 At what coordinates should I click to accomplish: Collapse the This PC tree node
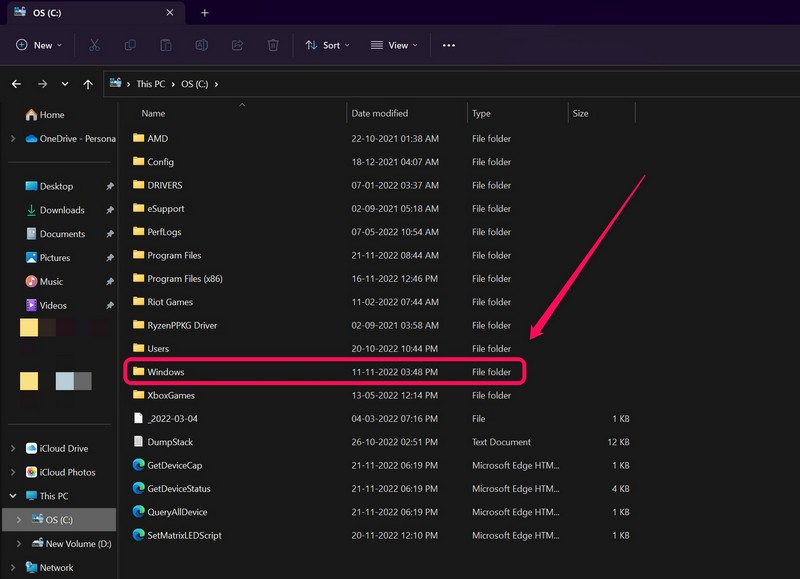12,496
